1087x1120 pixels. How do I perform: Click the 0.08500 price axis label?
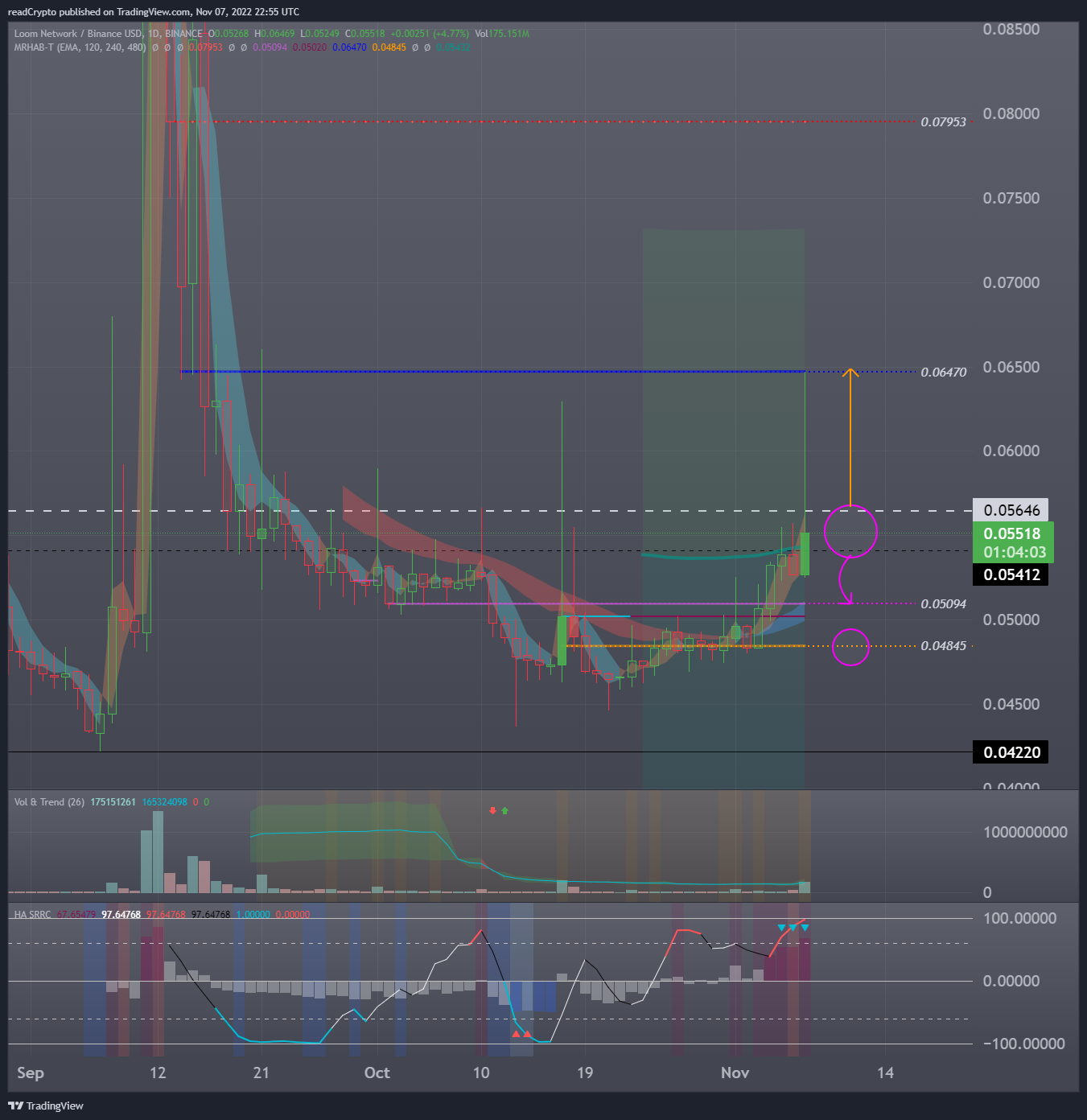[1011, 29]
